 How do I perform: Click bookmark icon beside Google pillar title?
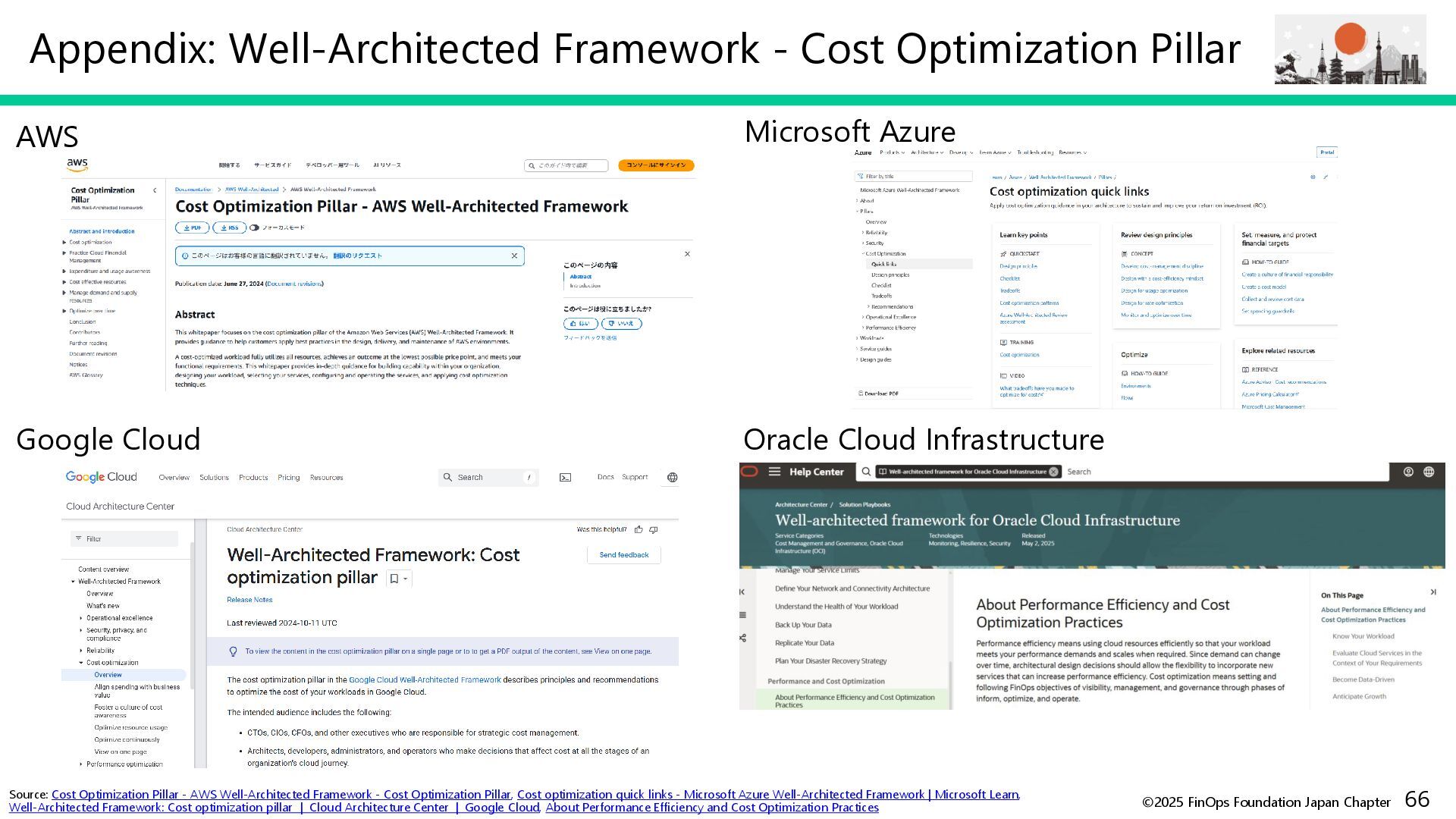[394, 579]
